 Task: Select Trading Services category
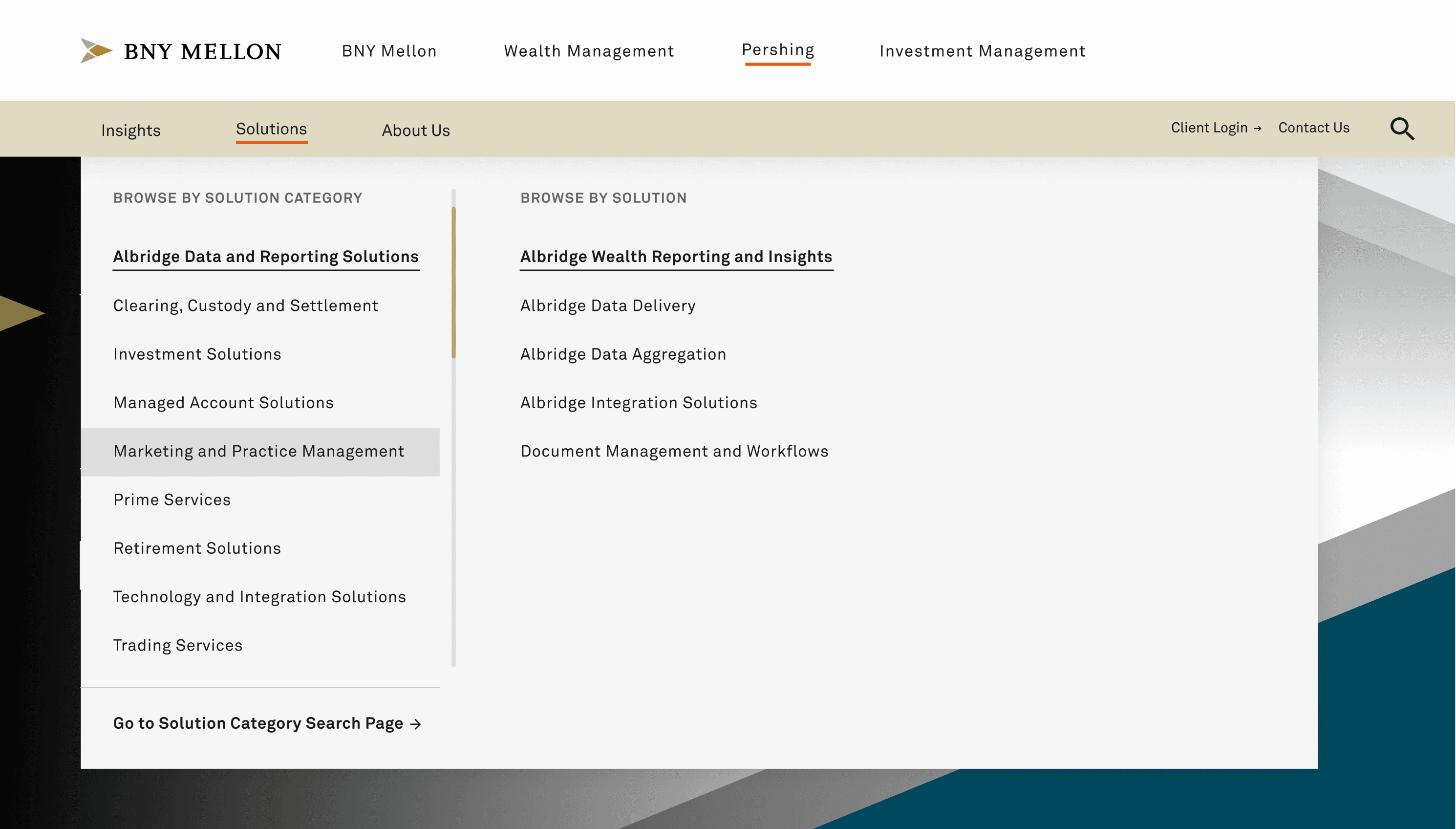(x=177, y=645)
